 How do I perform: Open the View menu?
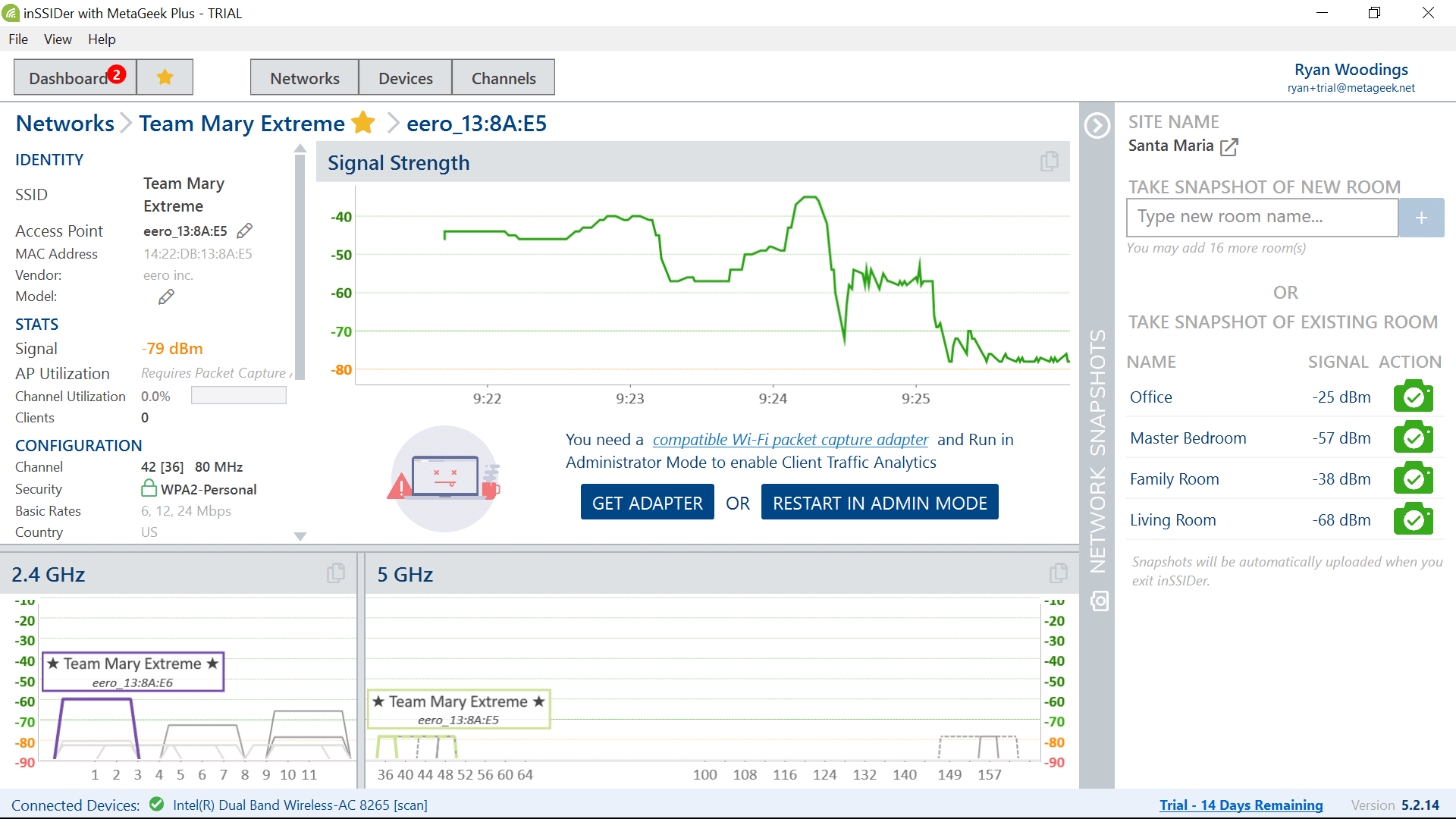[58, 39]
